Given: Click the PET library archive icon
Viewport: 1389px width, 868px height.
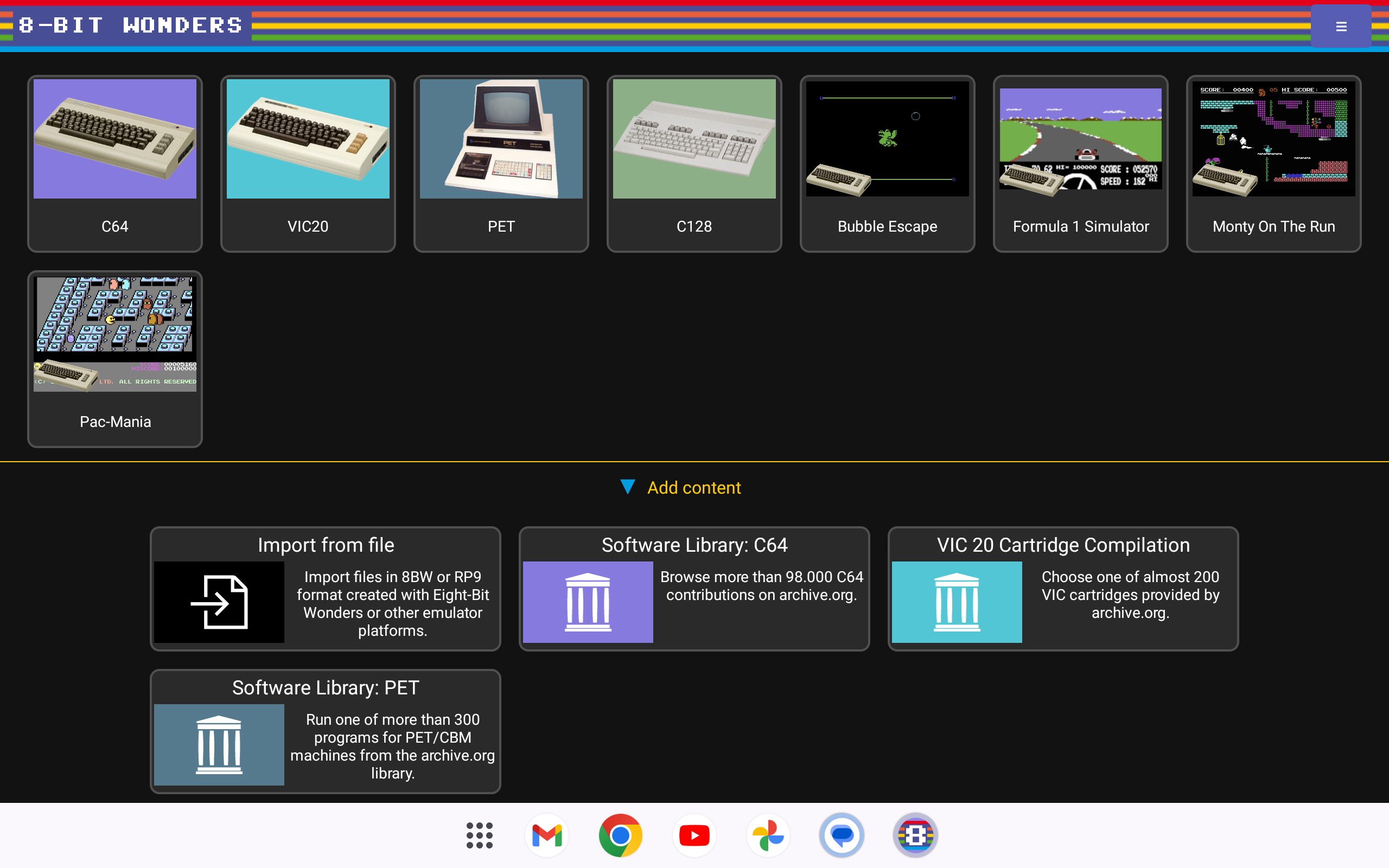Looking at the screenshot, I should [219, 744].
